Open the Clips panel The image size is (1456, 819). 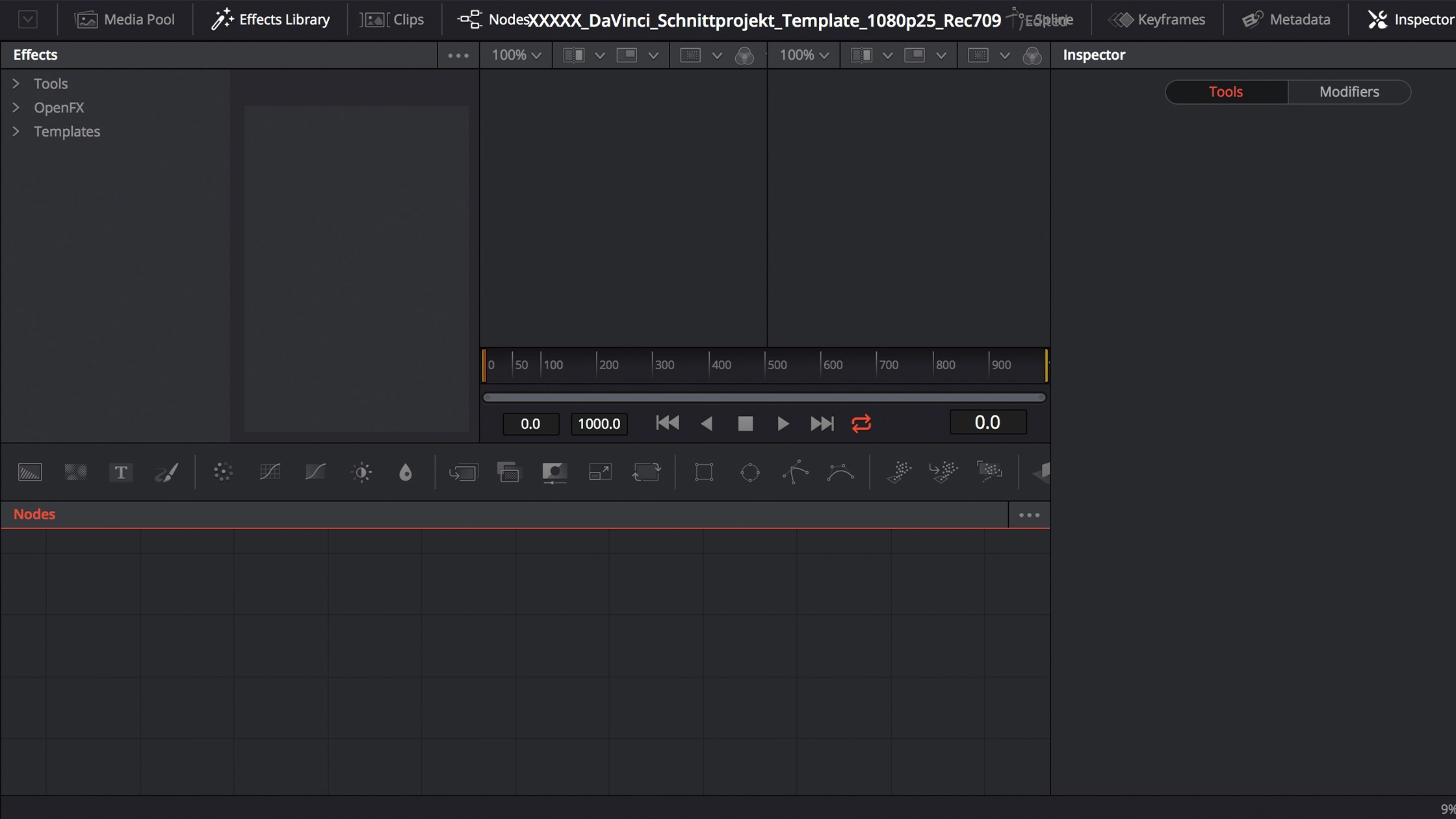pyautogui.click(x=392, y=19)
